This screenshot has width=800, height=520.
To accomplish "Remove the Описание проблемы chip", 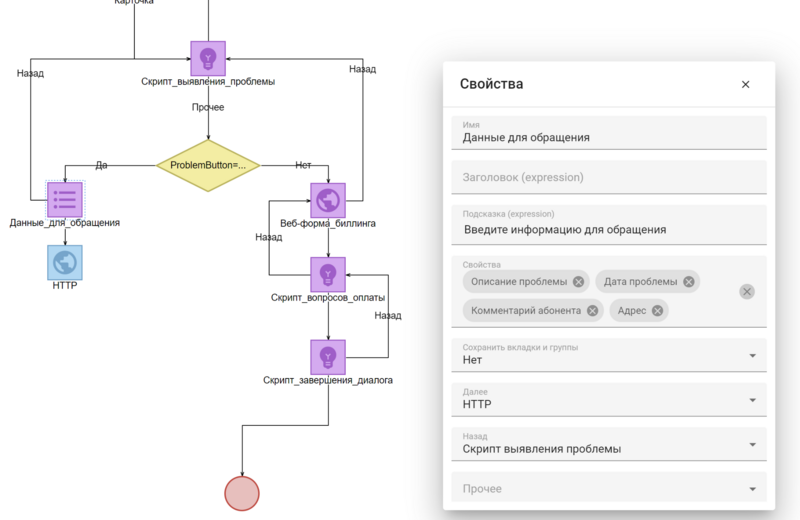I will tap(579, 282).
